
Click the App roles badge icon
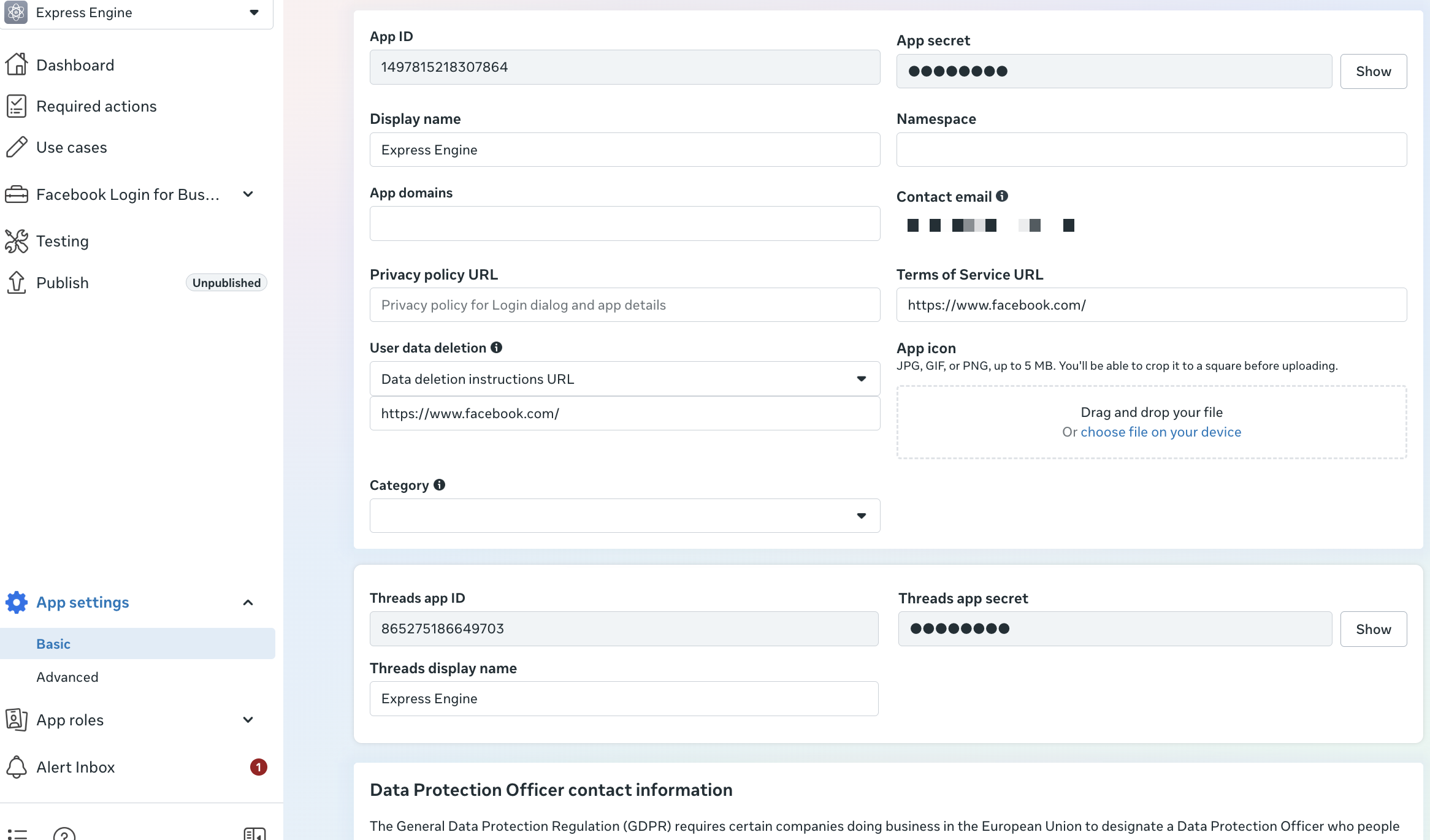(17, 720)
